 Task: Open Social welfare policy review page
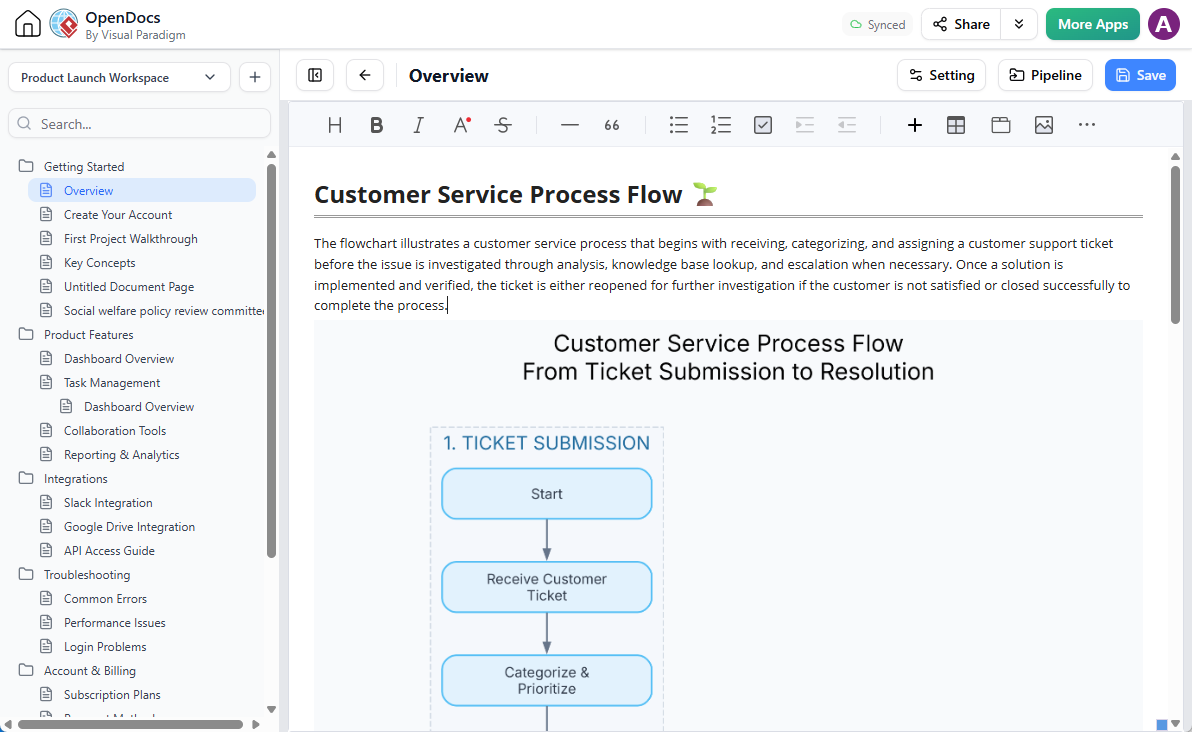[x=163, y=310]
